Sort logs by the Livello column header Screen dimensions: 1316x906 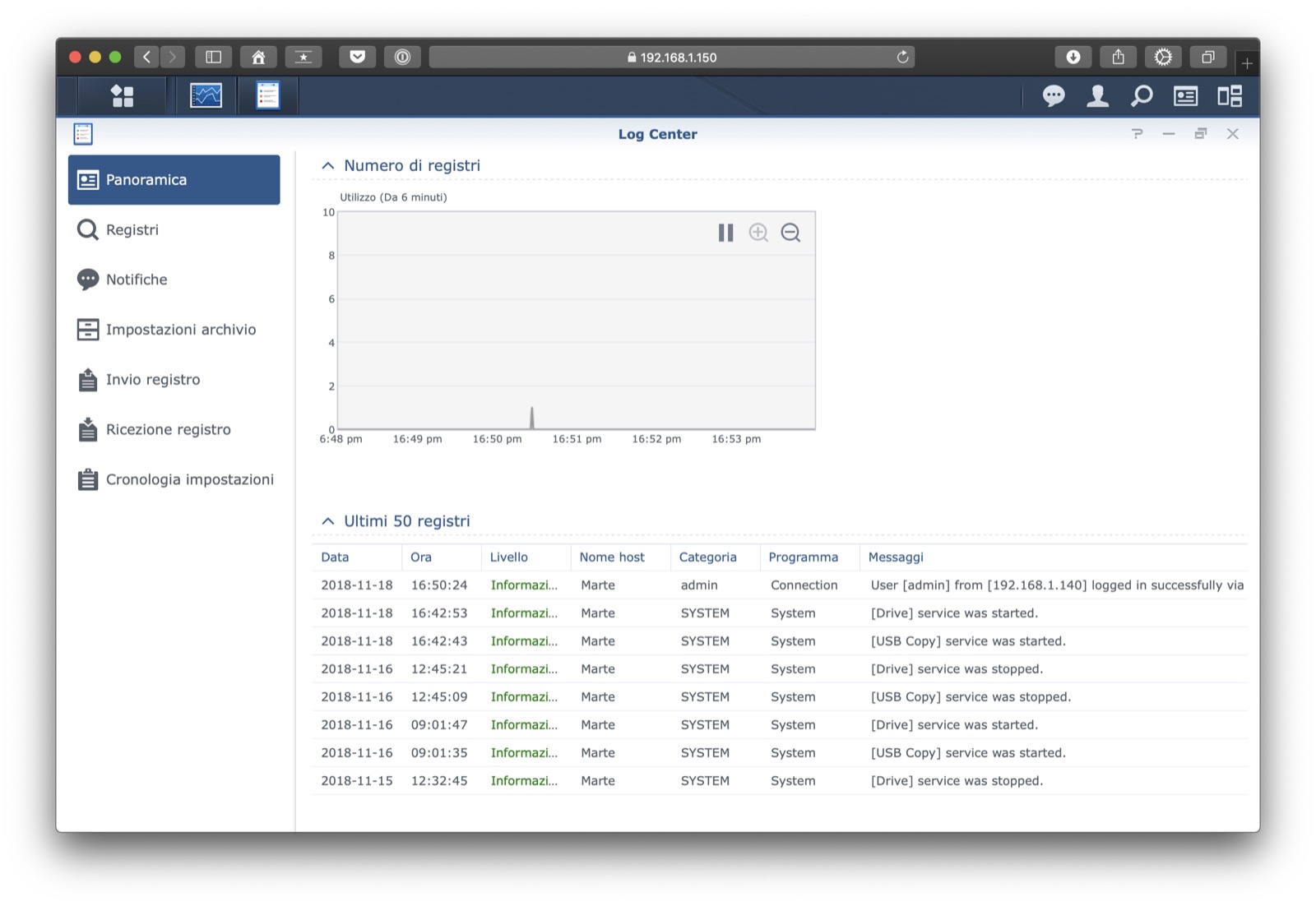coord(509,557)
